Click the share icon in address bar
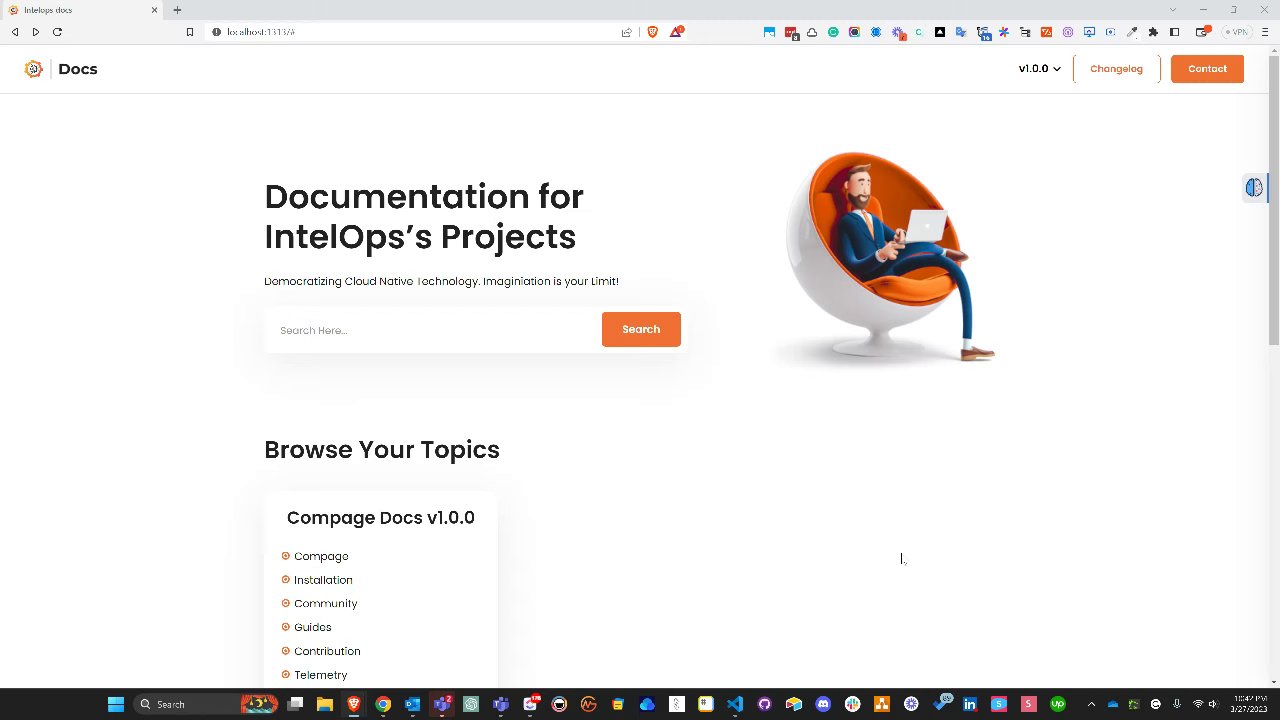1280x720 pixels. (x=627, y=32)
